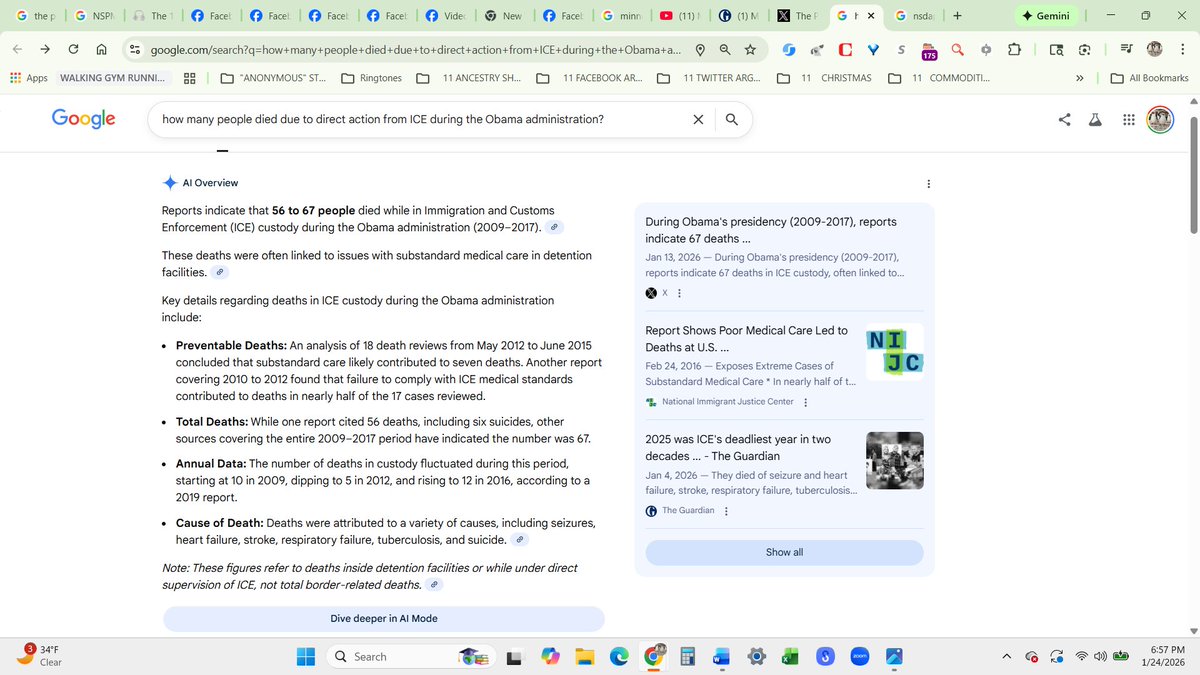
Task: Switch to the 'minn' Google tab
Action: click(620, 16)
